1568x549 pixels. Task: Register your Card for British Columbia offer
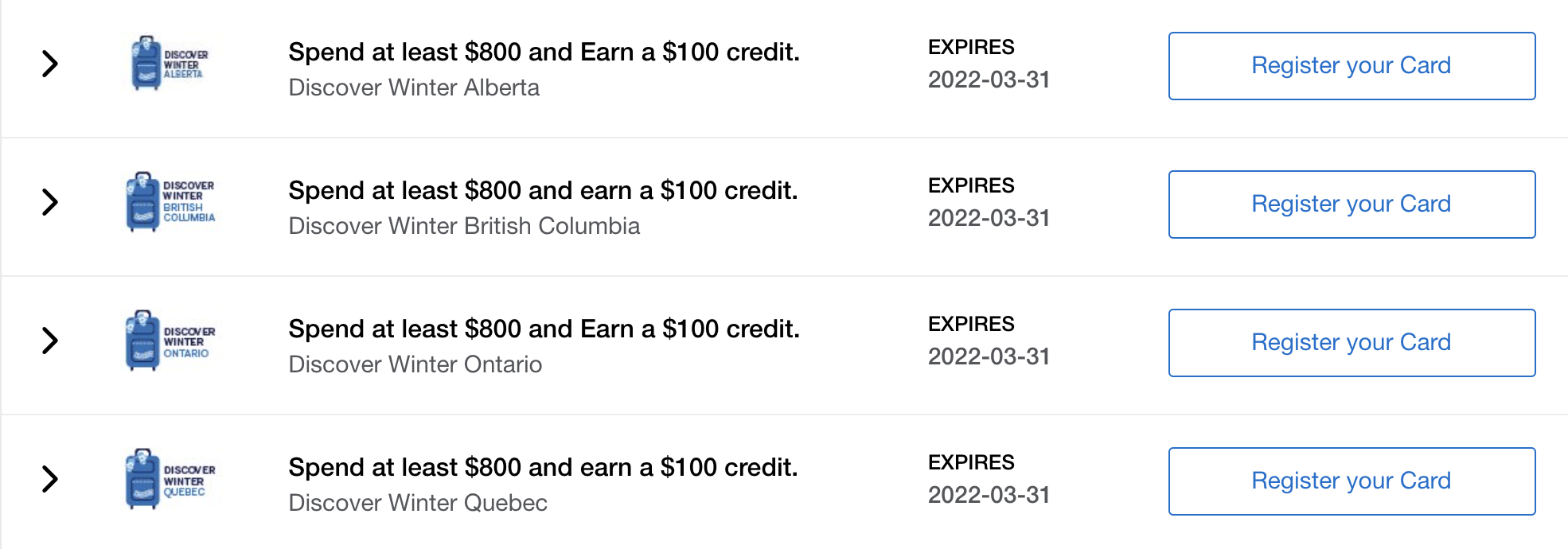[x=1351, y=204]
